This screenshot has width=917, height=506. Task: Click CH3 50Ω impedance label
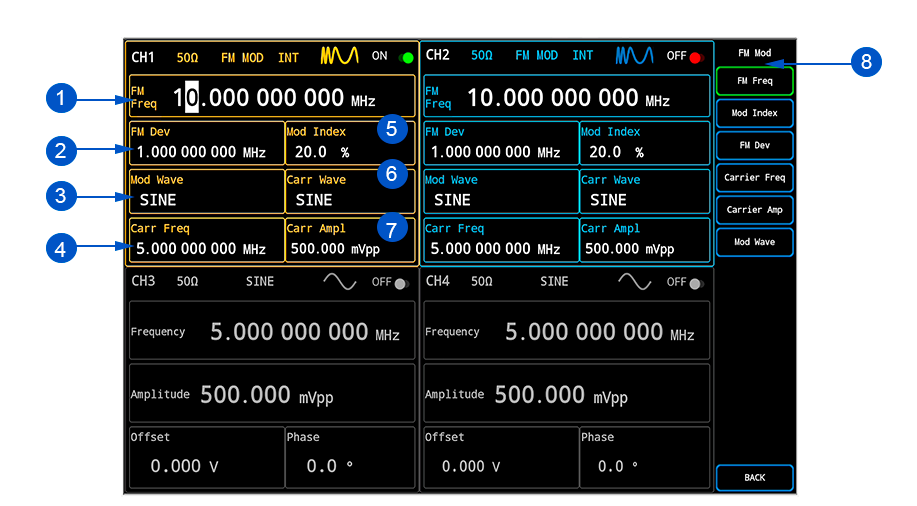pyautogui.click(x=187, y=282)
